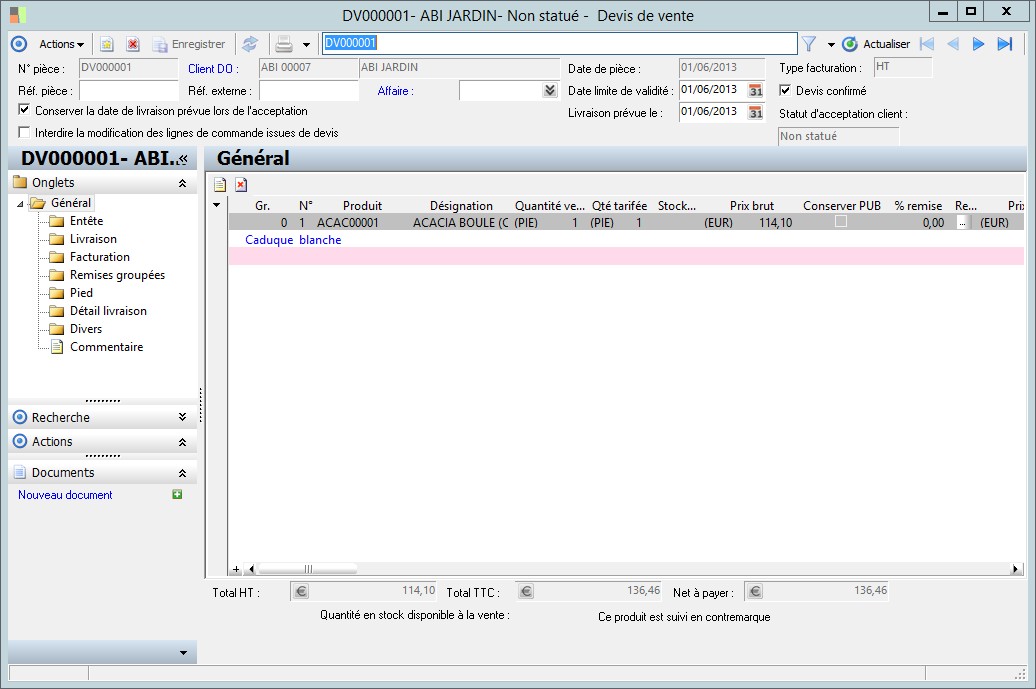Viewport: 1036px width, 689px height.
Task: Click the Réf. pièce input field
Action: [x=128, y=91]
